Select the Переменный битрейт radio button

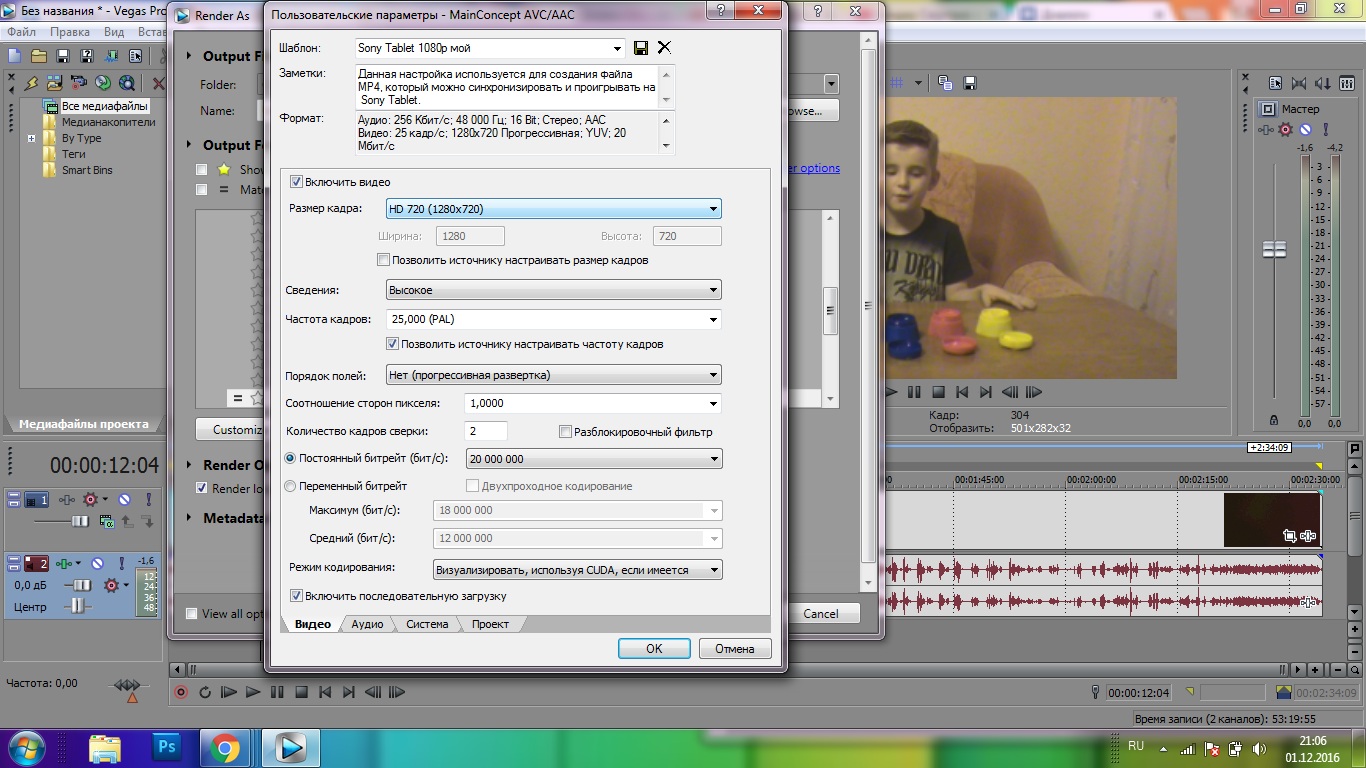click(x=291, y=486)
